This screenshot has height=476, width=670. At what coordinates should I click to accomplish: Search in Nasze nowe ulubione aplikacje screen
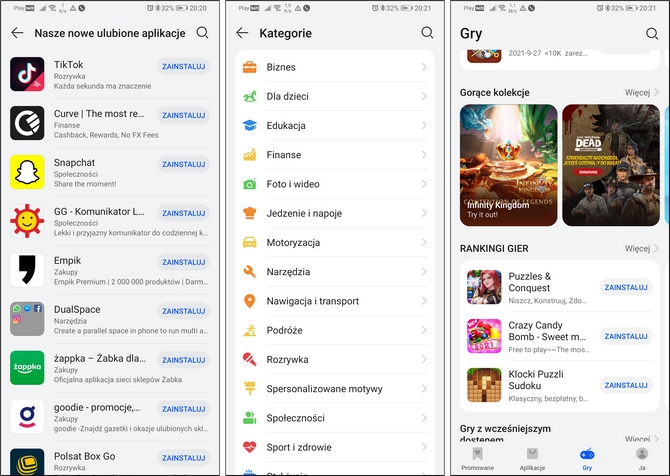click(x=203, y=32)
